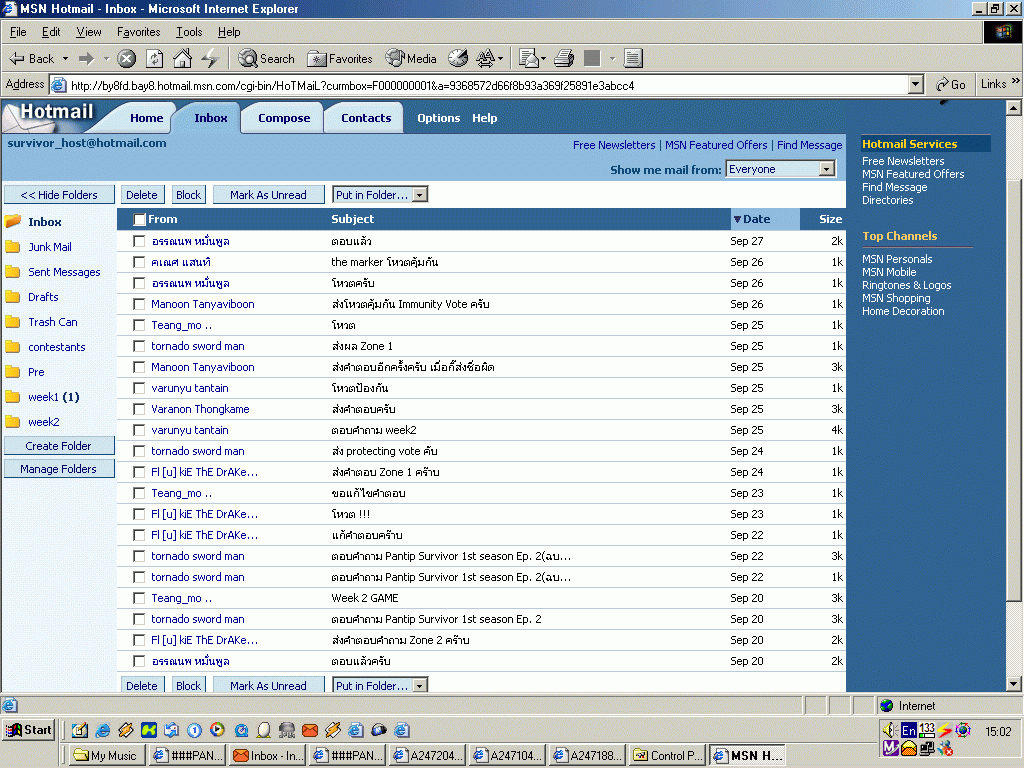This screenshot has height=768, width=1024.
Task: Go to the browser Home page icon
Action: [x=182, y=59]
